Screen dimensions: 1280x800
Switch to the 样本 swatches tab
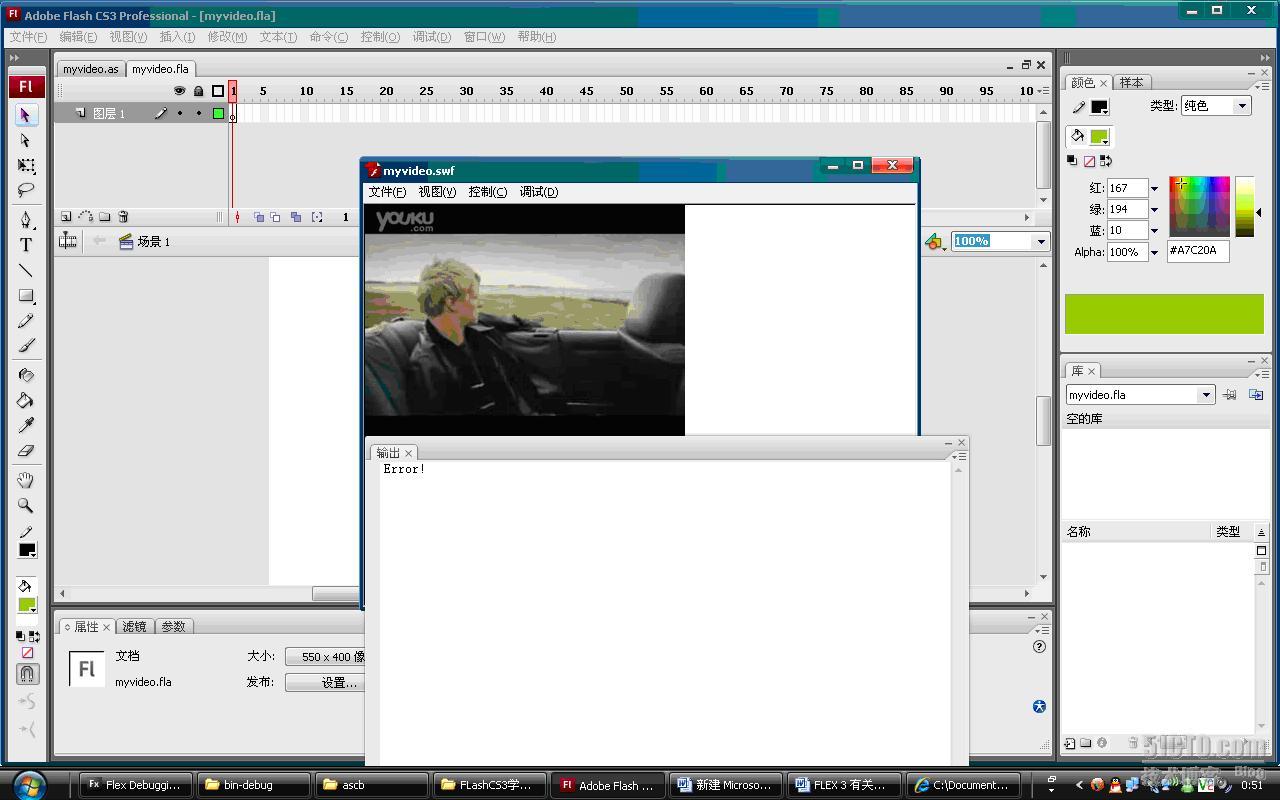1131,83
